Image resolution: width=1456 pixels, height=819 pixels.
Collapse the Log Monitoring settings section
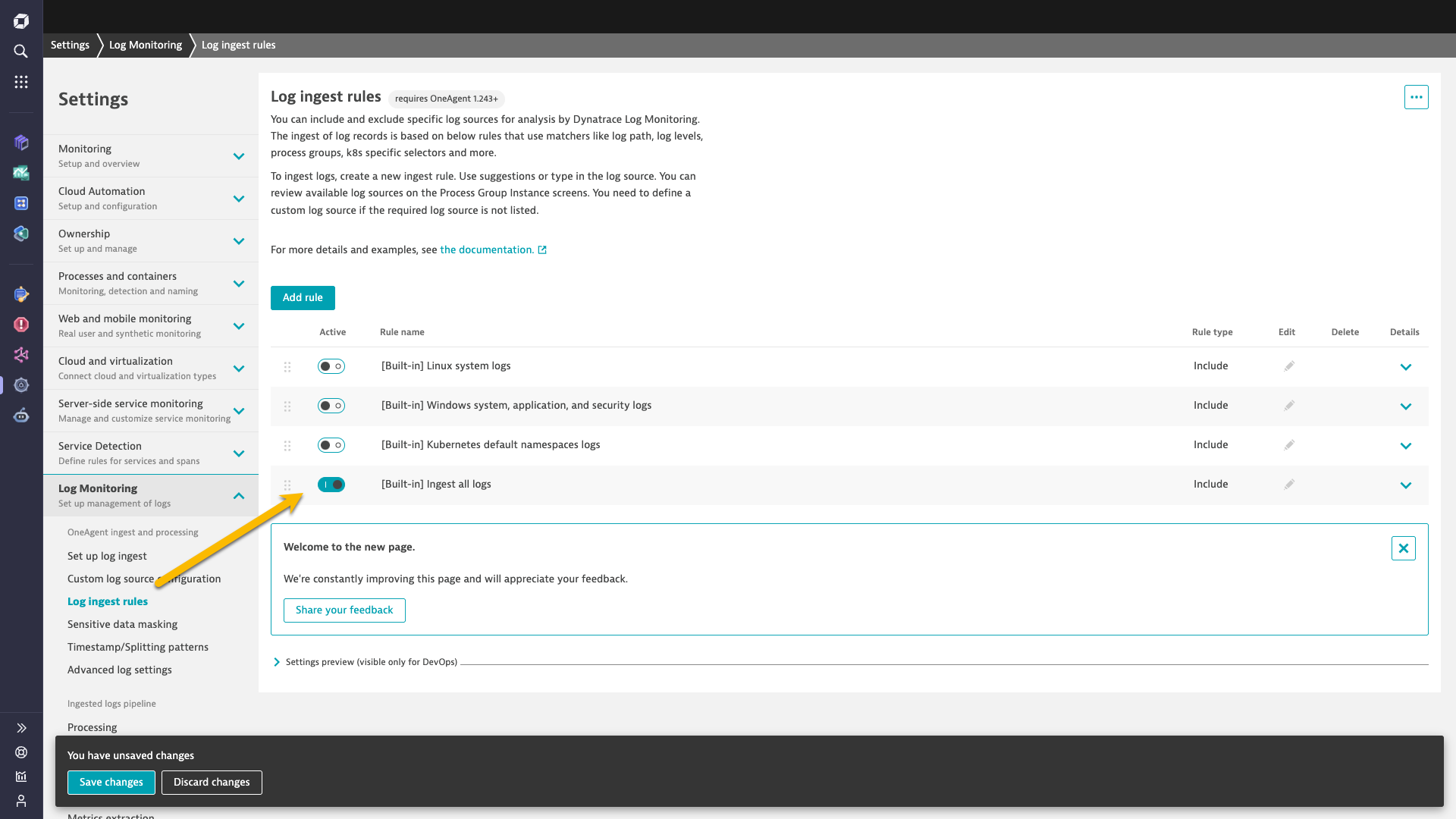click(238, 495)
